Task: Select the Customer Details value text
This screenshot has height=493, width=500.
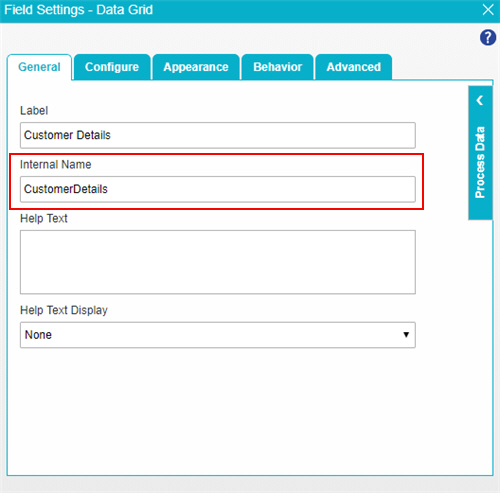Action: tap(67, 135)
